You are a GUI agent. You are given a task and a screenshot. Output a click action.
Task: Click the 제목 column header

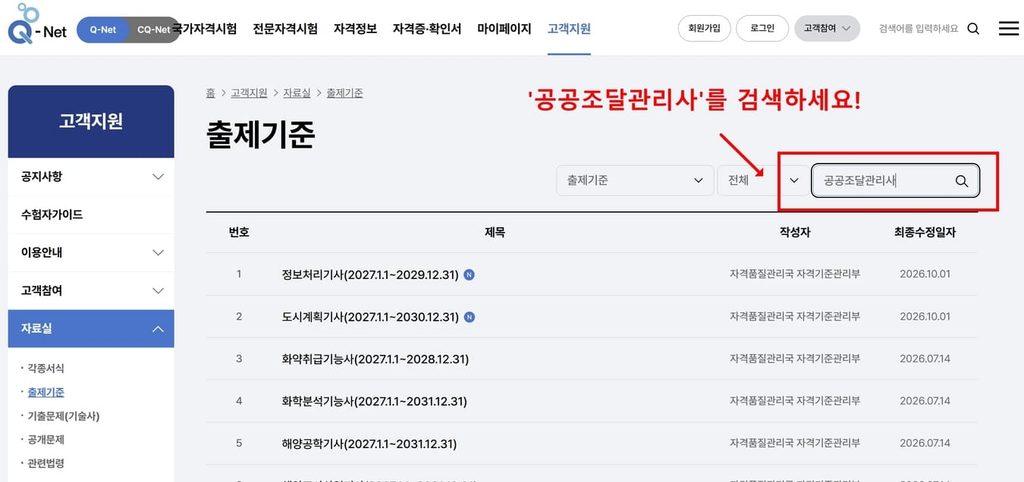(x=495, y=233)
